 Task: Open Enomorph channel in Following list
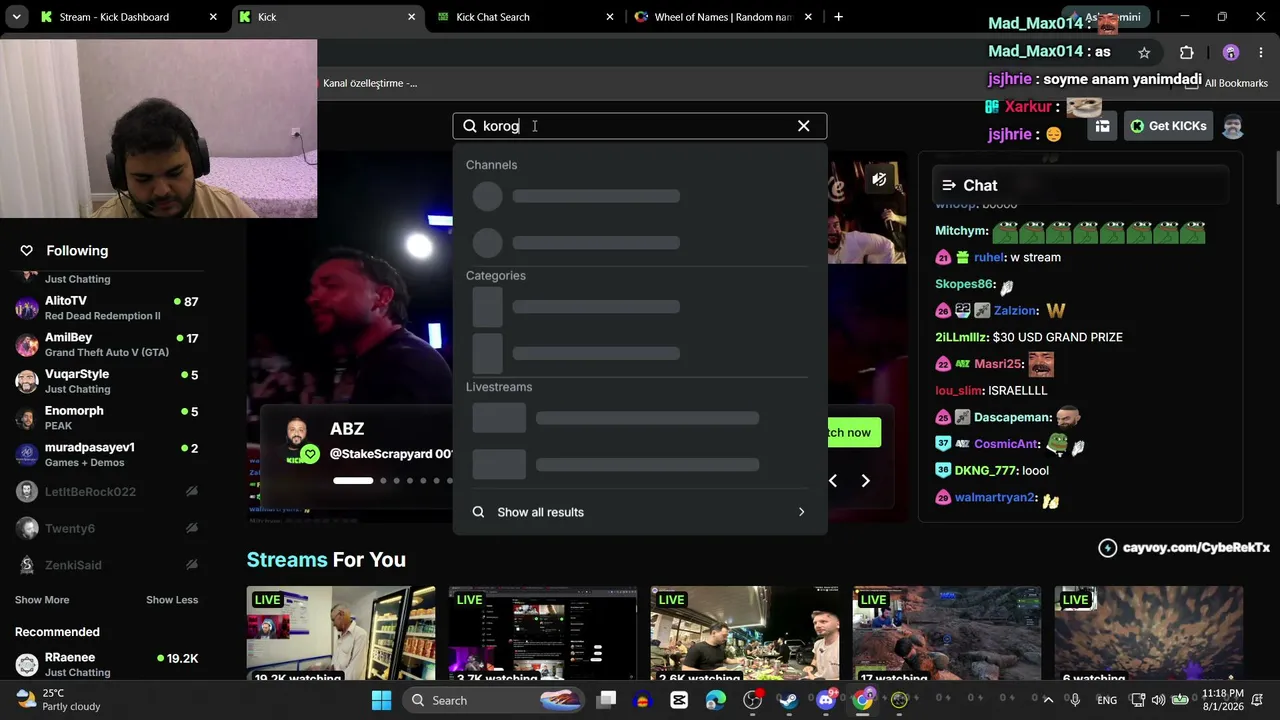(x=108, y=418)
